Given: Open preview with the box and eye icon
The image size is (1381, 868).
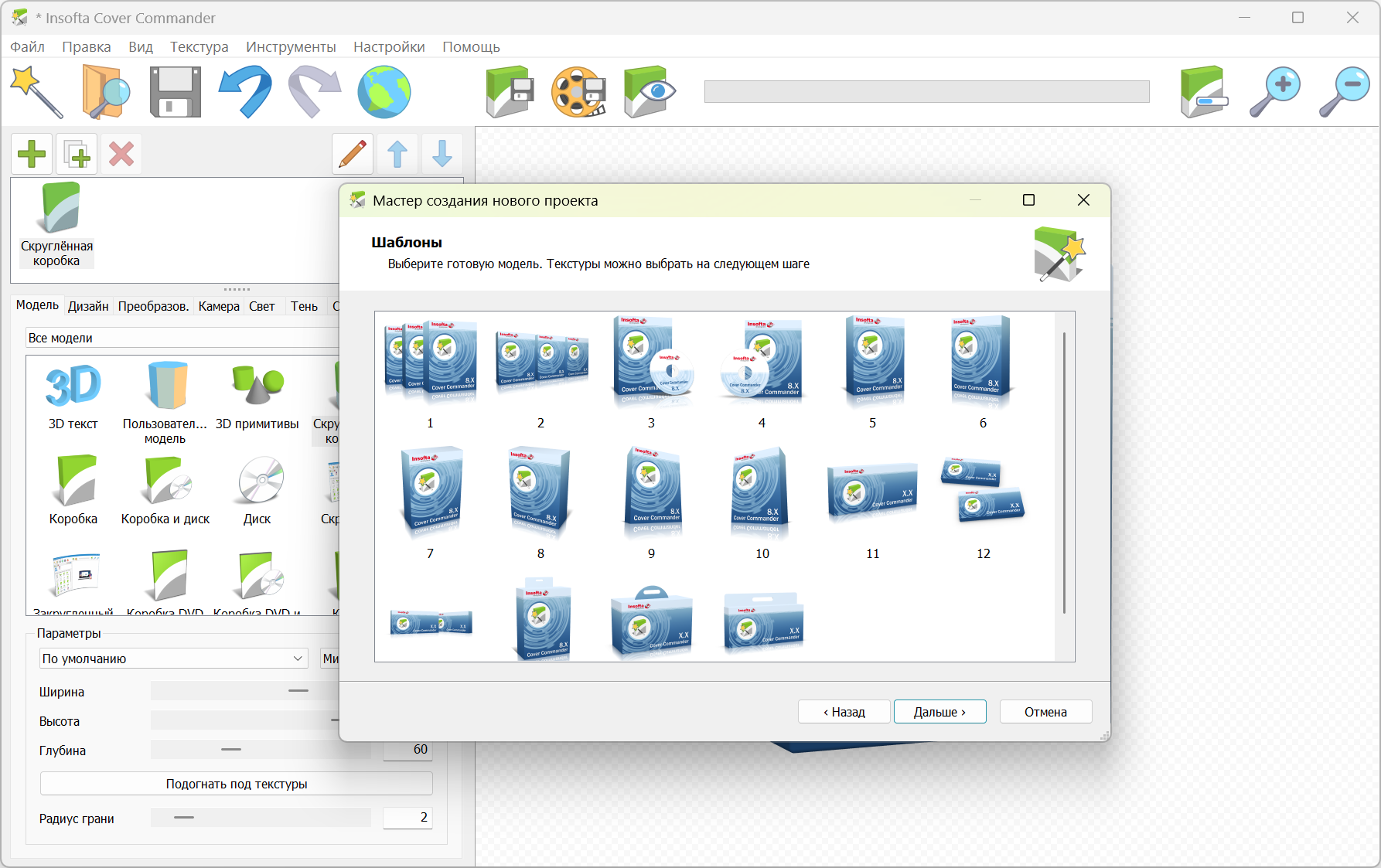Looking at the screenshot, I should (649, 92).
